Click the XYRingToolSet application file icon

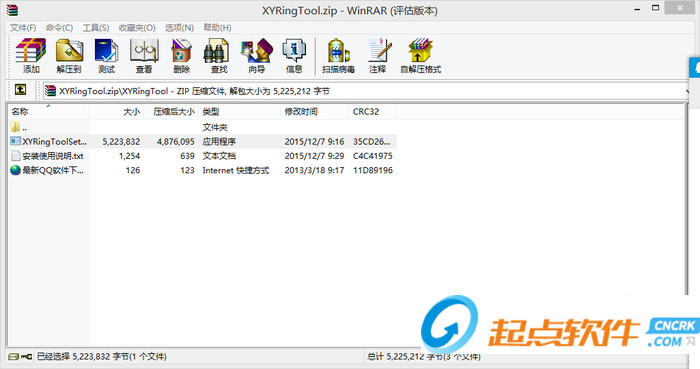pos(15,141)
